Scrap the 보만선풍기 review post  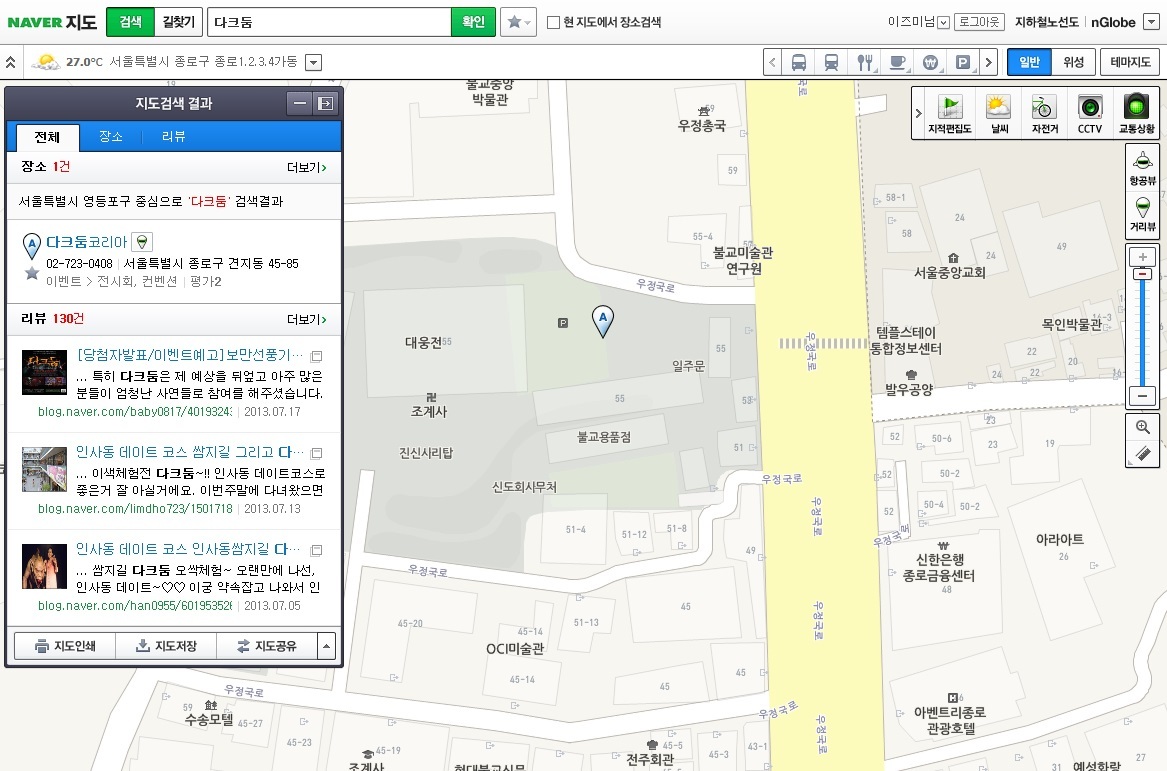pyautogui.click(x=316, y=356)
